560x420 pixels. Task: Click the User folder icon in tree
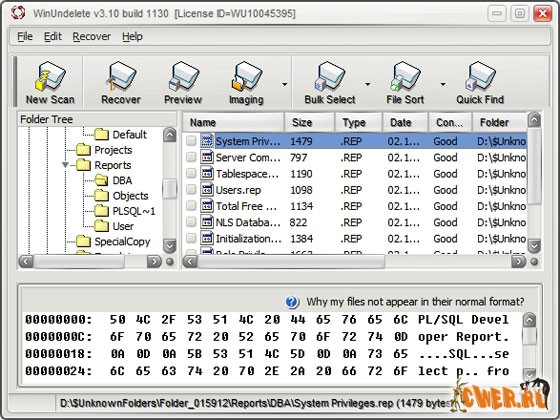pyautogui.click(x=101, y=226)
